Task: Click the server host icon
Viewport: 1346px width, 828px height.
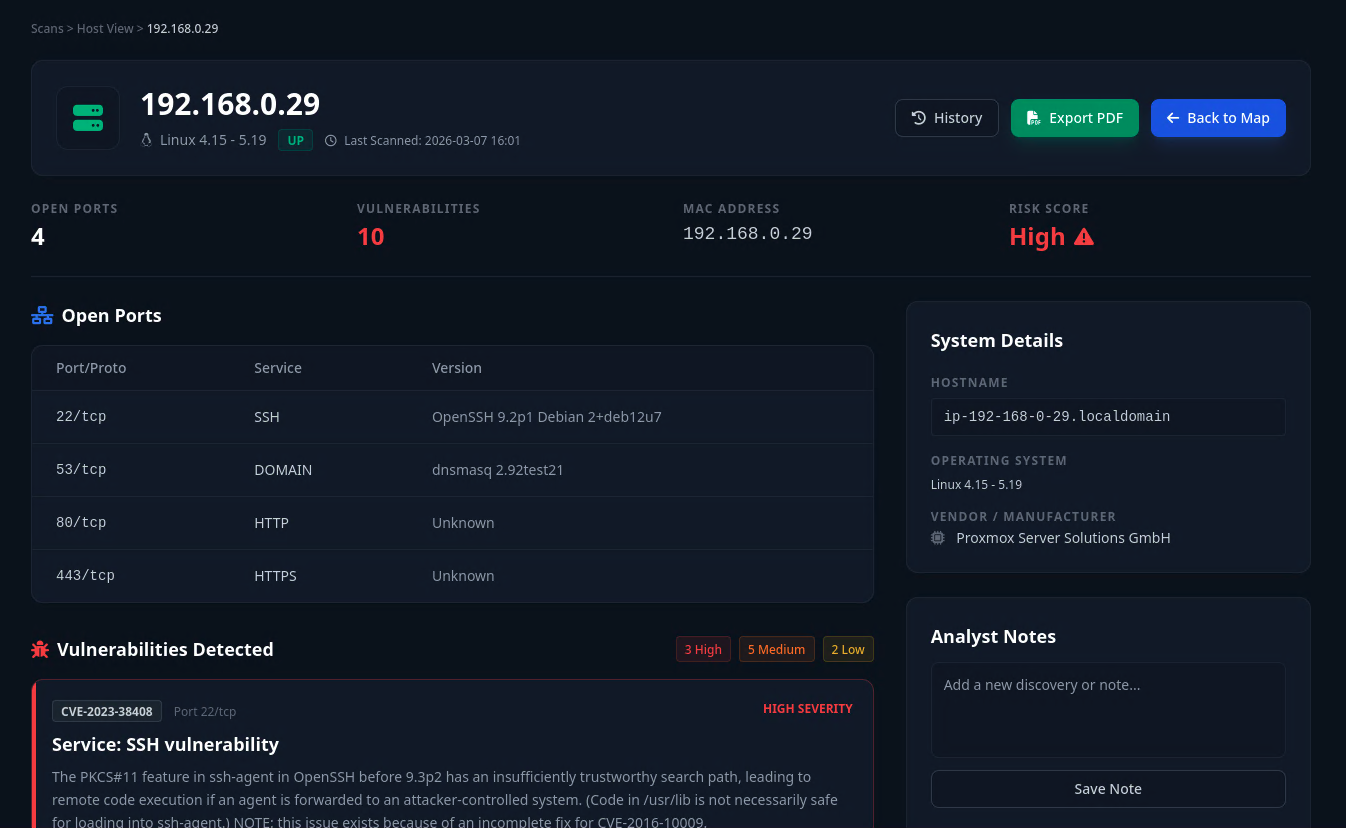Action: point(88,118)
